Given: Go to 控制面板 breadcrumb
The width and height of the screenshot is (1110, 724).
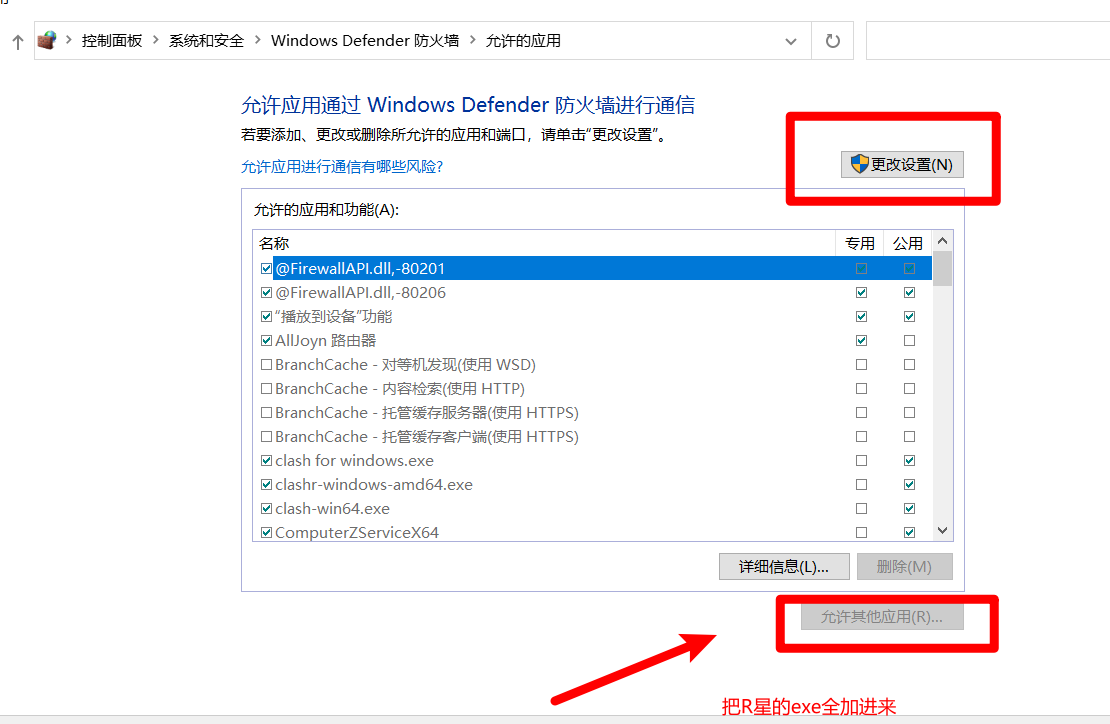Looking at the screenshot, I should 112,41.
